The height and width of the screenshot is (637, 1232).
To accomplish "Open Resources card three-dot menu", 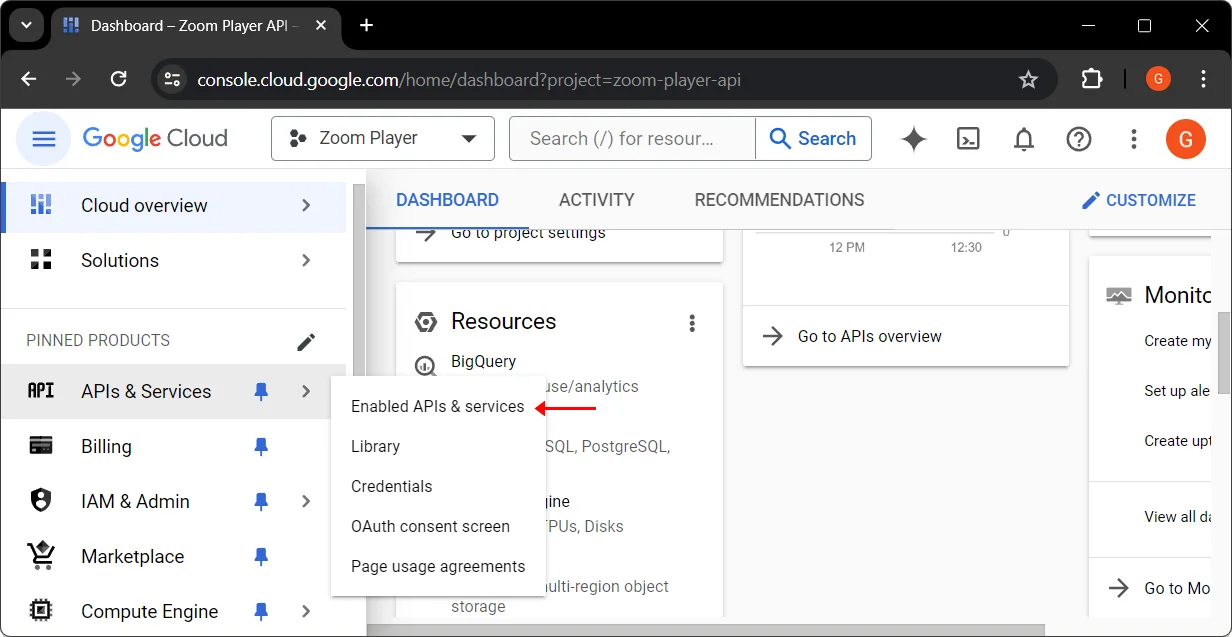I will (x=691, y=323).
